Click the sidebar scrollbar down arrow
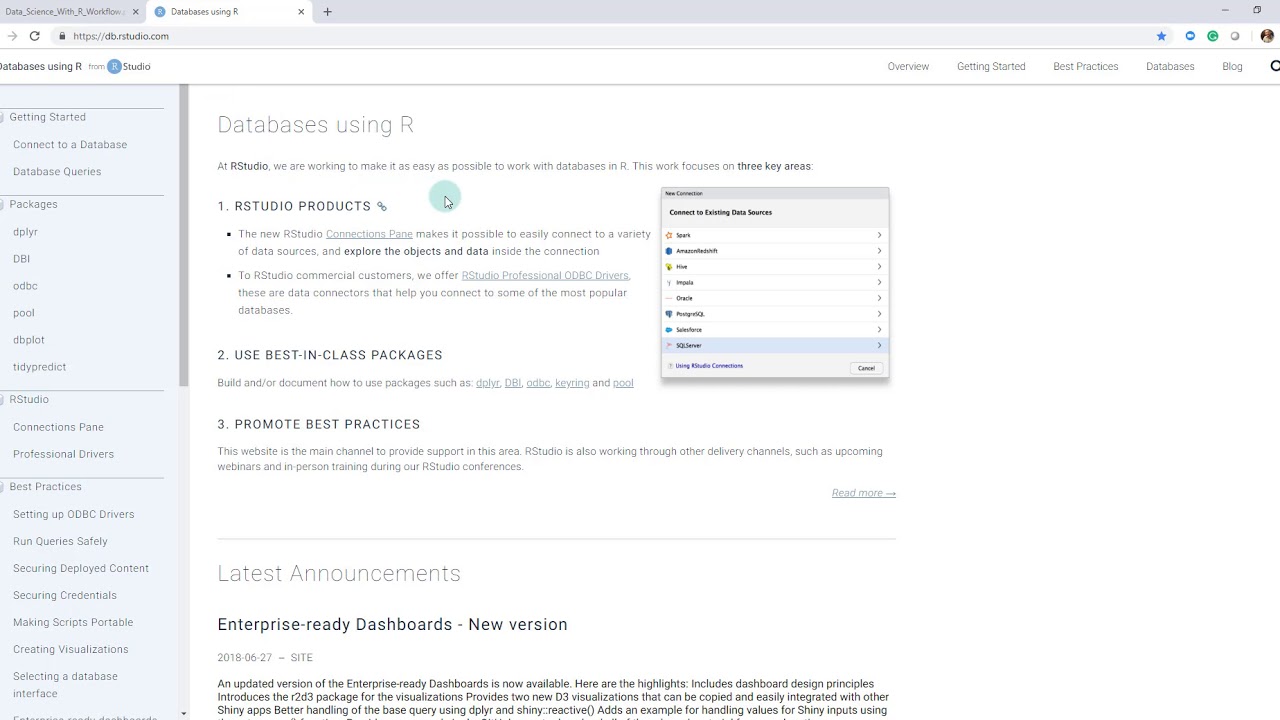 click(x=183, y=714)
